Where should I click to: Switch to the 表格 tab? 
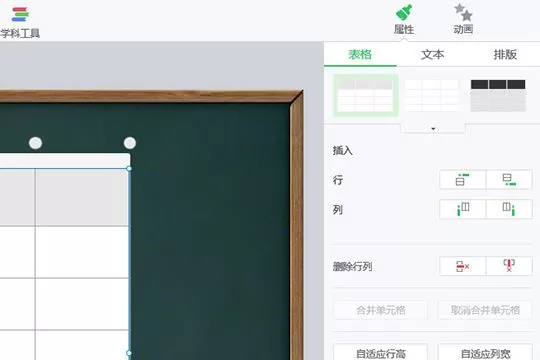(x=360, y=54)
